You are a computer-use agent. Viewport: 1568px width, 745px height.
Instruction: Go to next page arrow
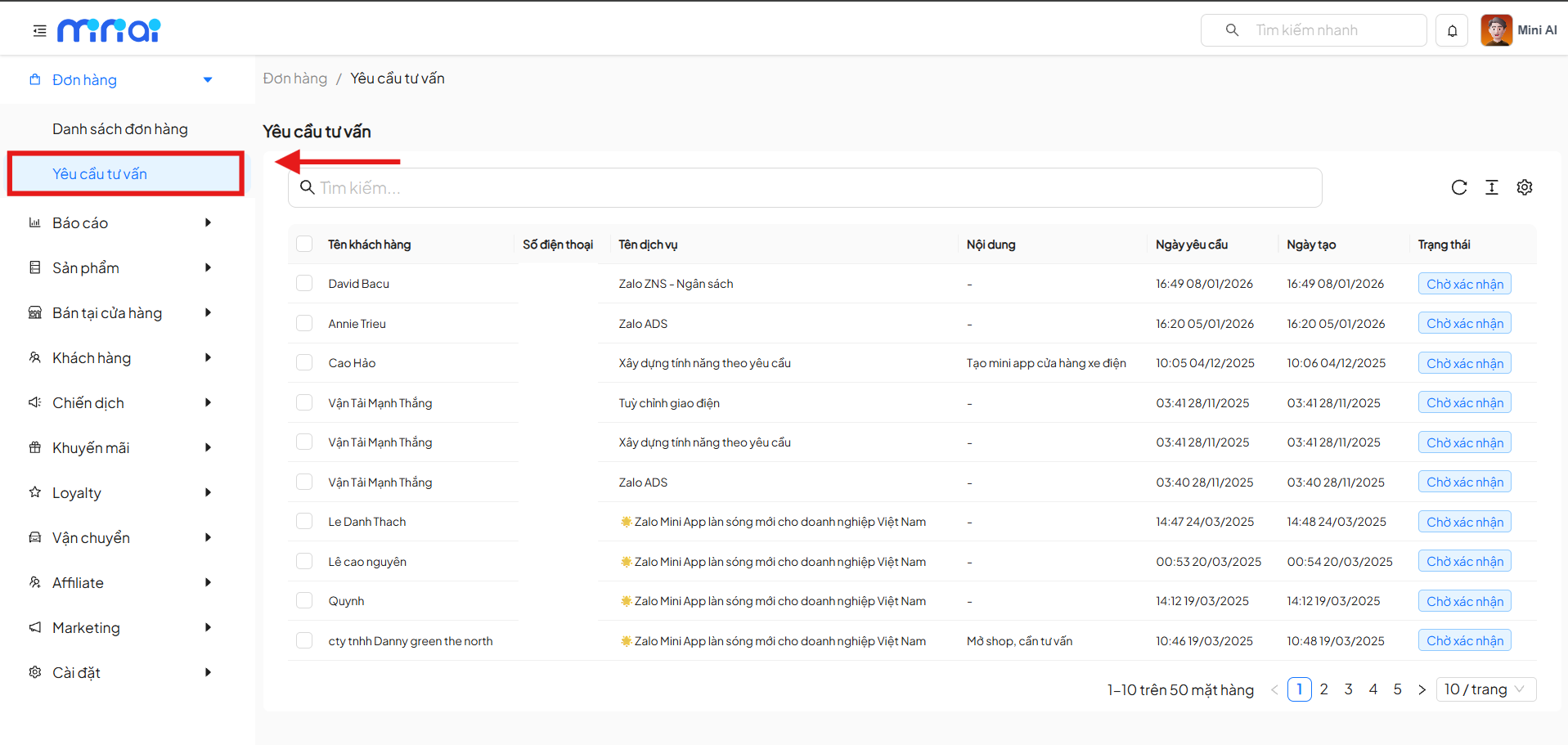coord(1422,690)
